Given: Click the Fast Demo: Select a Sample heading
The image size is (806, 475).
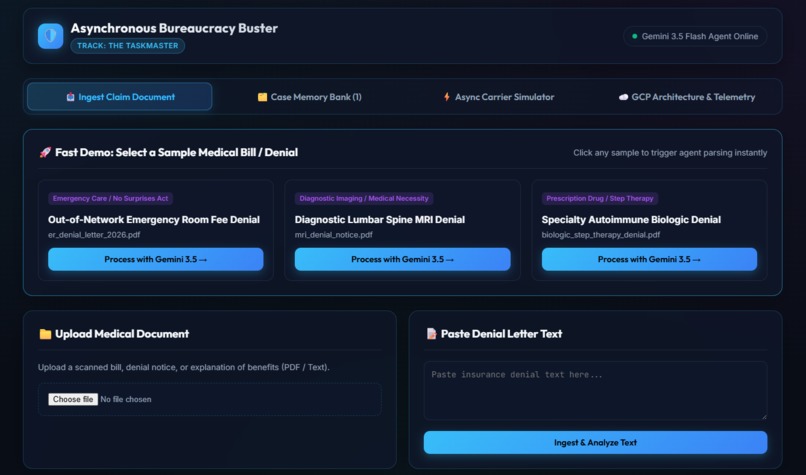Looking at the screenshot, I should 176,152.
